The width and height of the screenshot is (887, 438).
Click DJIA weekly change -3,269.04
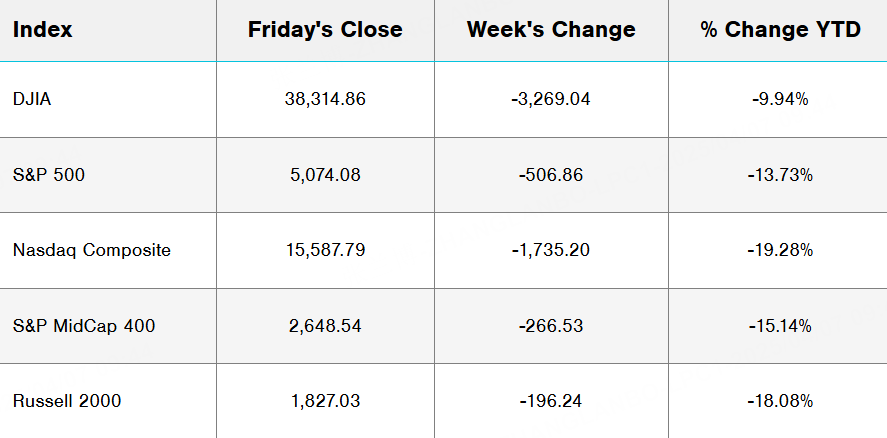tap(551, 99)
